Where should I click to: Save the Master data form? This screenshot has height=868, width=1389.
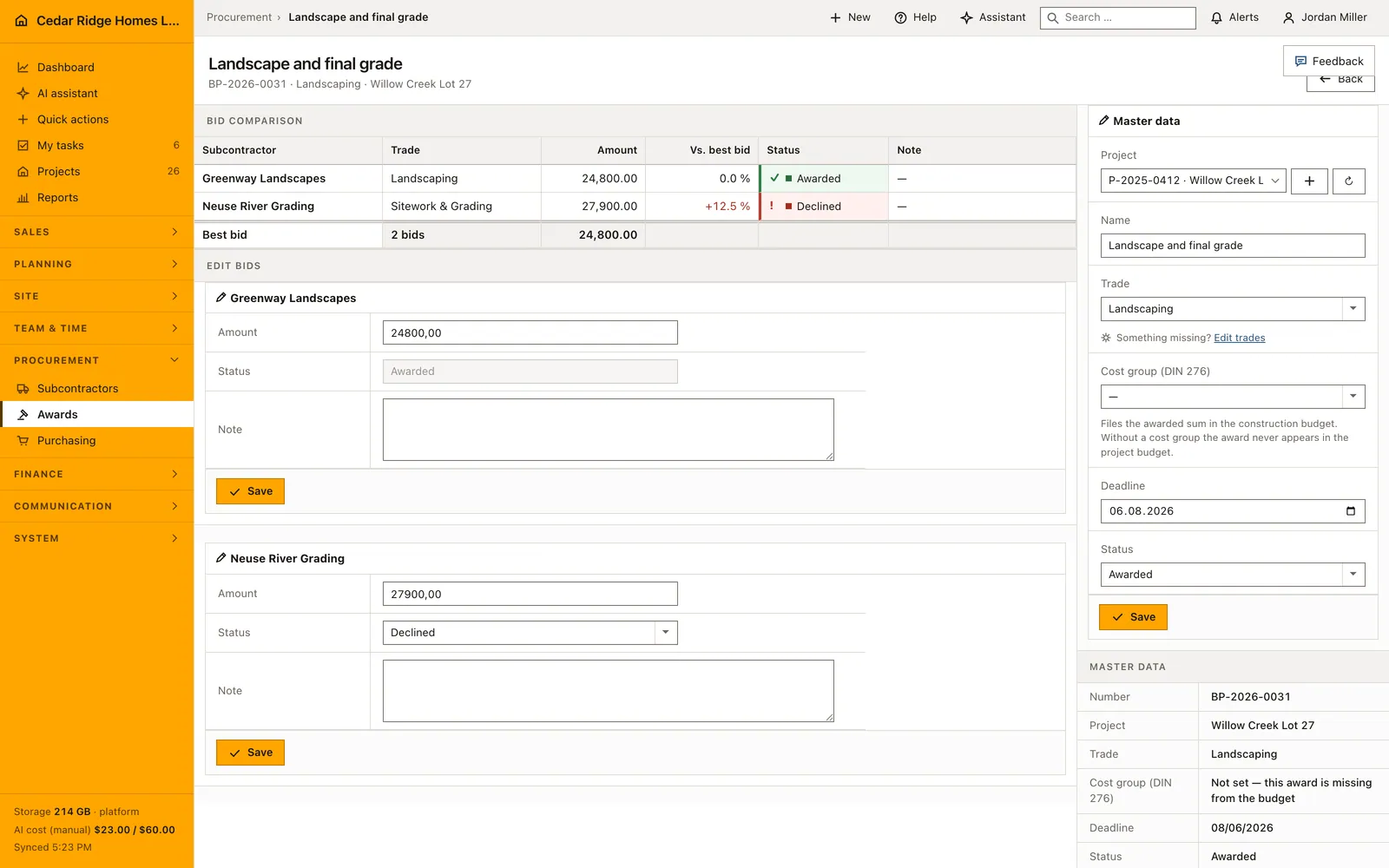[x=1133, y=617]
